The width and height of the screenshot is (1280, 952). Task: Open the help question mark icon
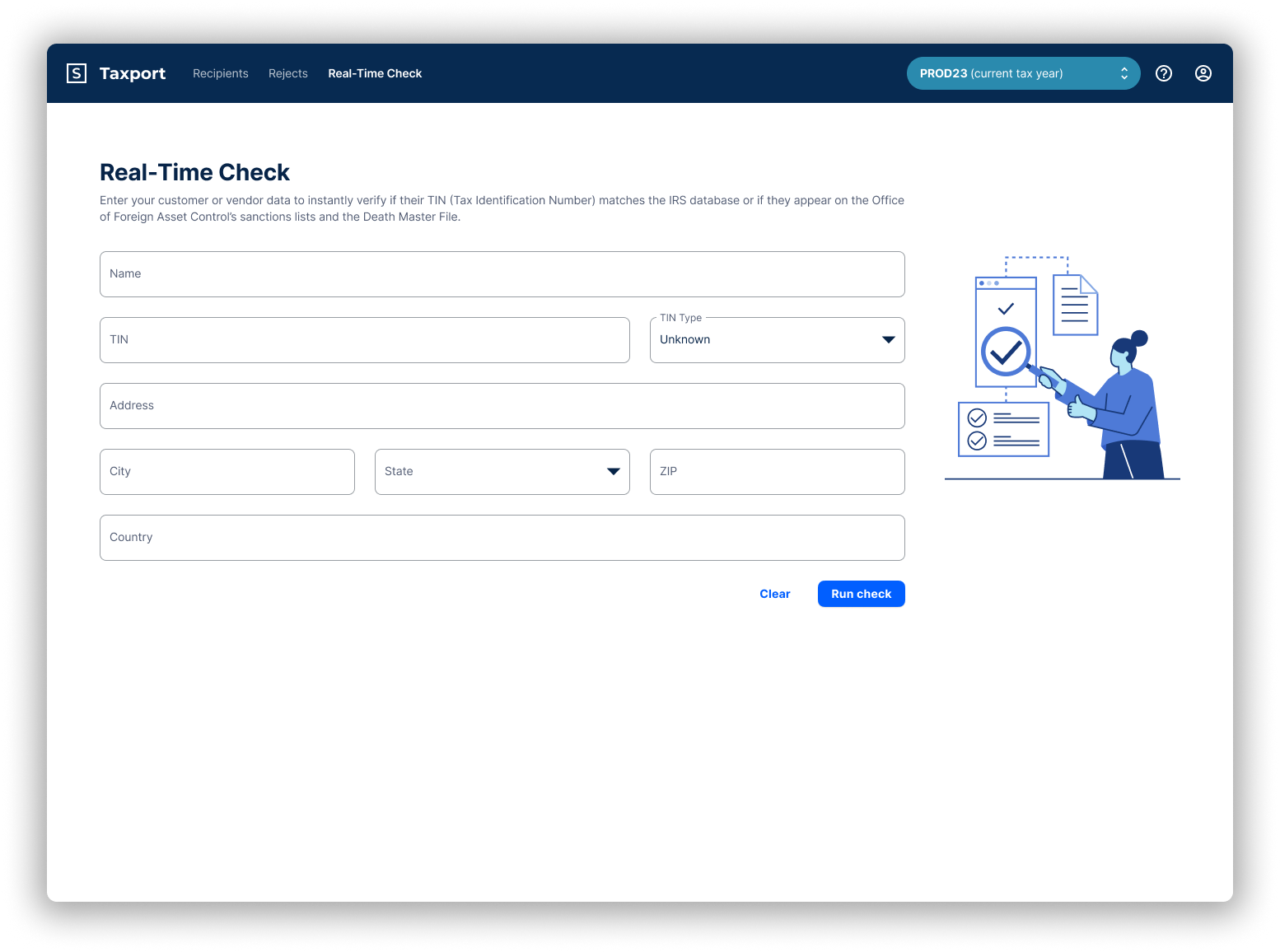pyautogui.click(x=1164, y=73)
